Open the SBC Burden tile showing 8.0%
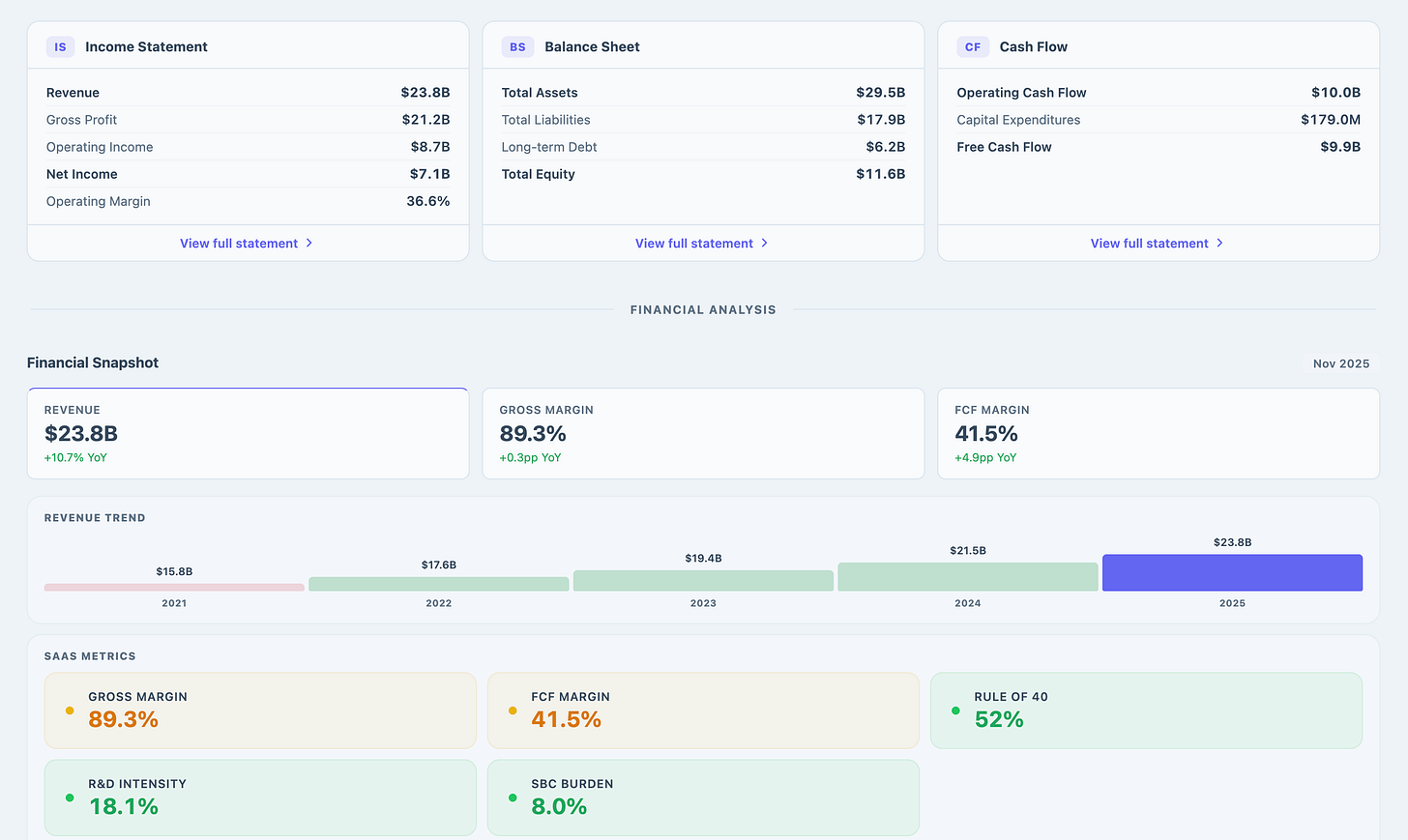The height and width of the screenshot is (840, 1408). pos(703,797)
